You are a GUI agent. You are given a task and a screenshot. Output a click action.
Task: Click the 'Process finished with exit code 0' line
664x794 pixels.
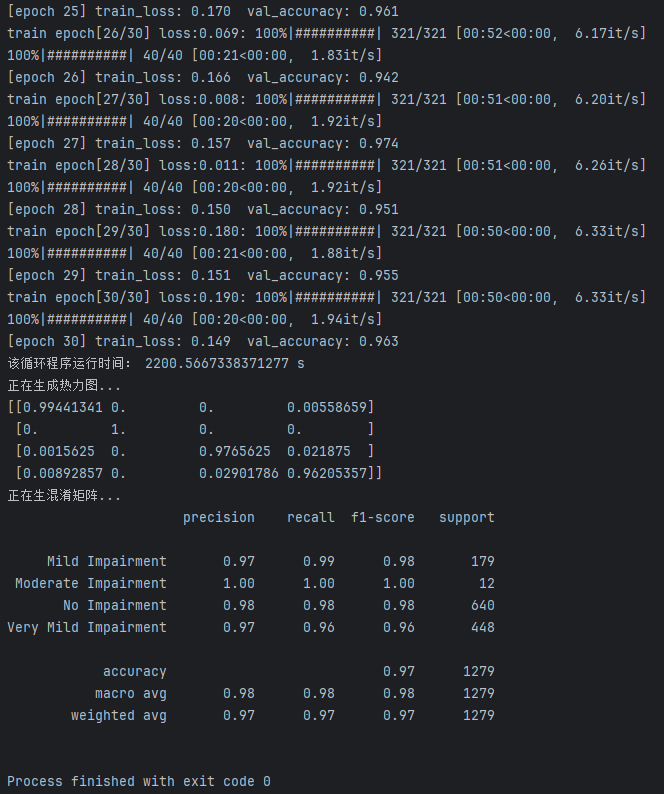pos(138,781)
